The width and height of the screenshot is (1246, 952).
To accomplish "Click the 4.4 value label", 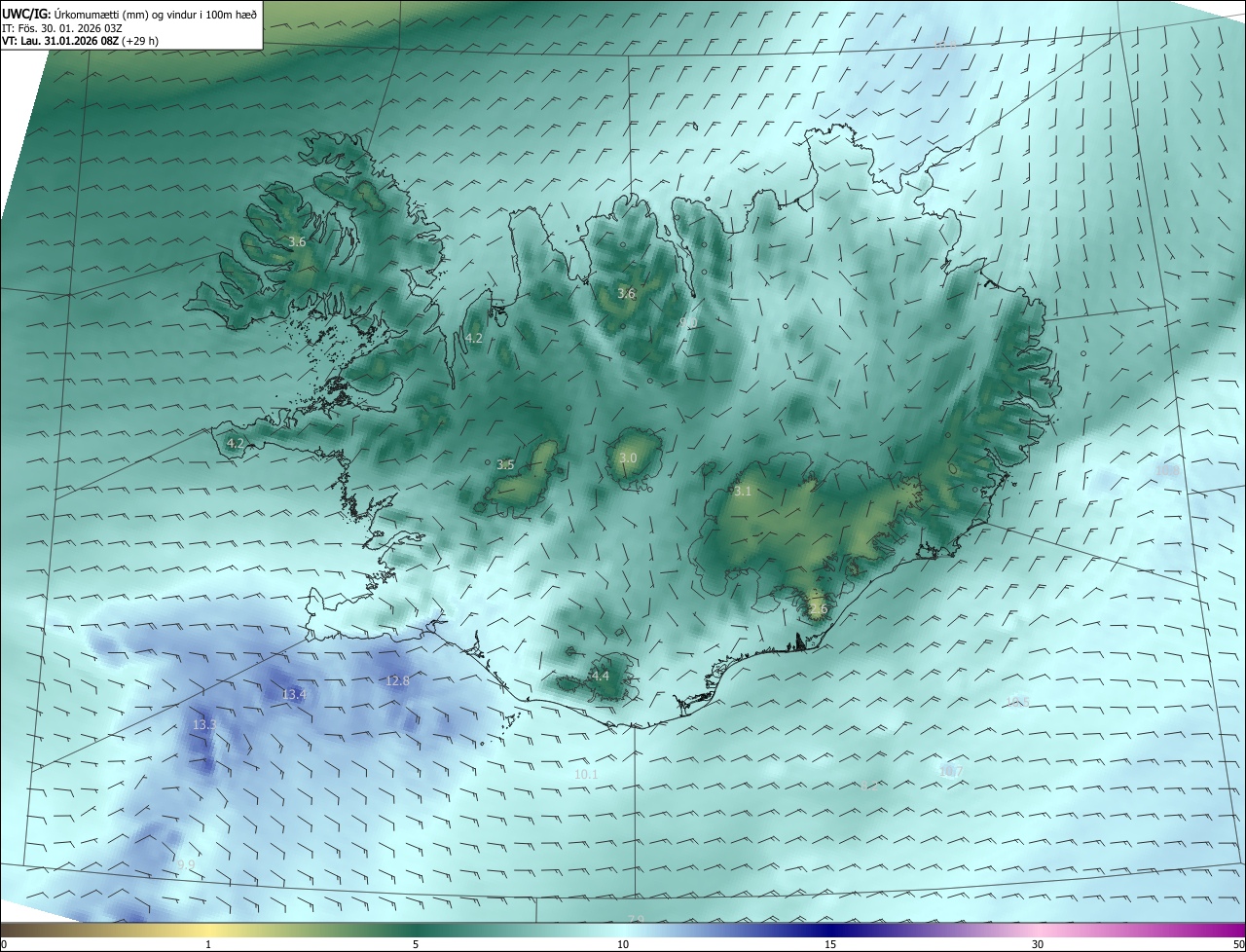I will point(600,676).
